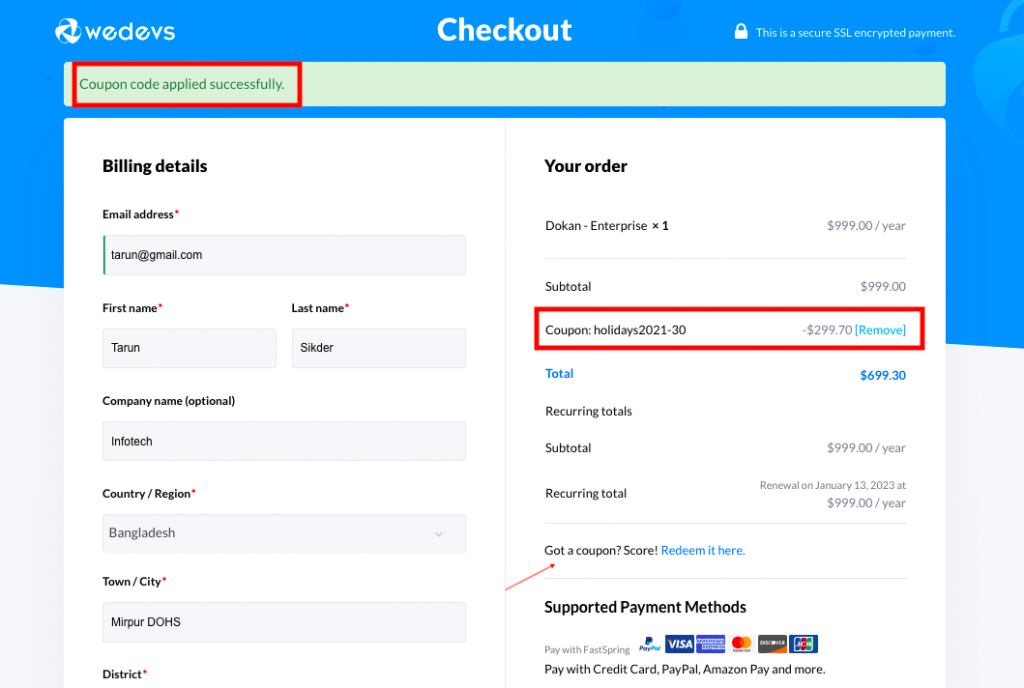Click the Billing details heading
This screenshot has height=688, width=1024.
155,166
